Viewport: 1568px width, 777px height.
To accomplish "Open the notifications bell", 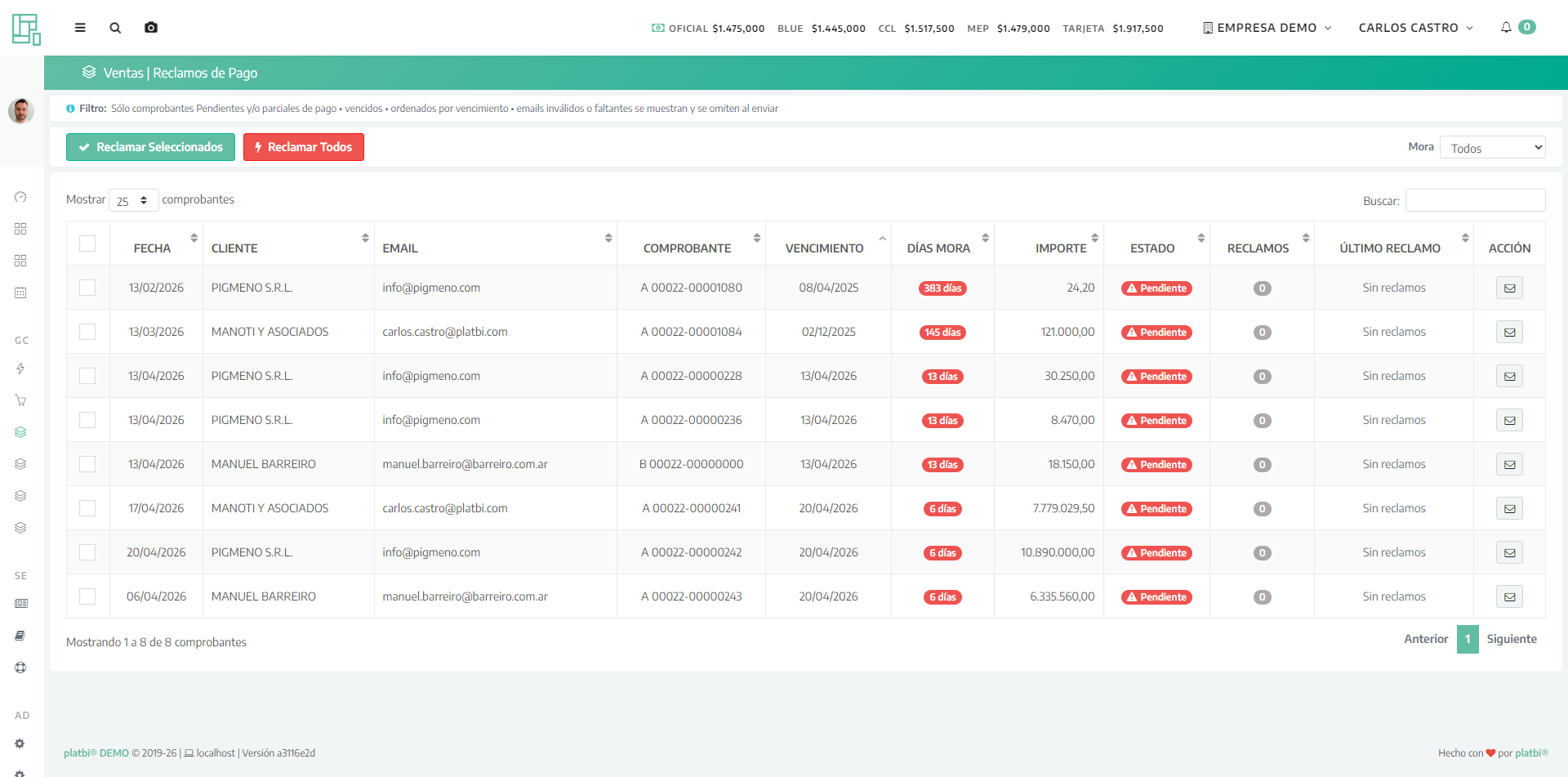I will [1506, 27].
